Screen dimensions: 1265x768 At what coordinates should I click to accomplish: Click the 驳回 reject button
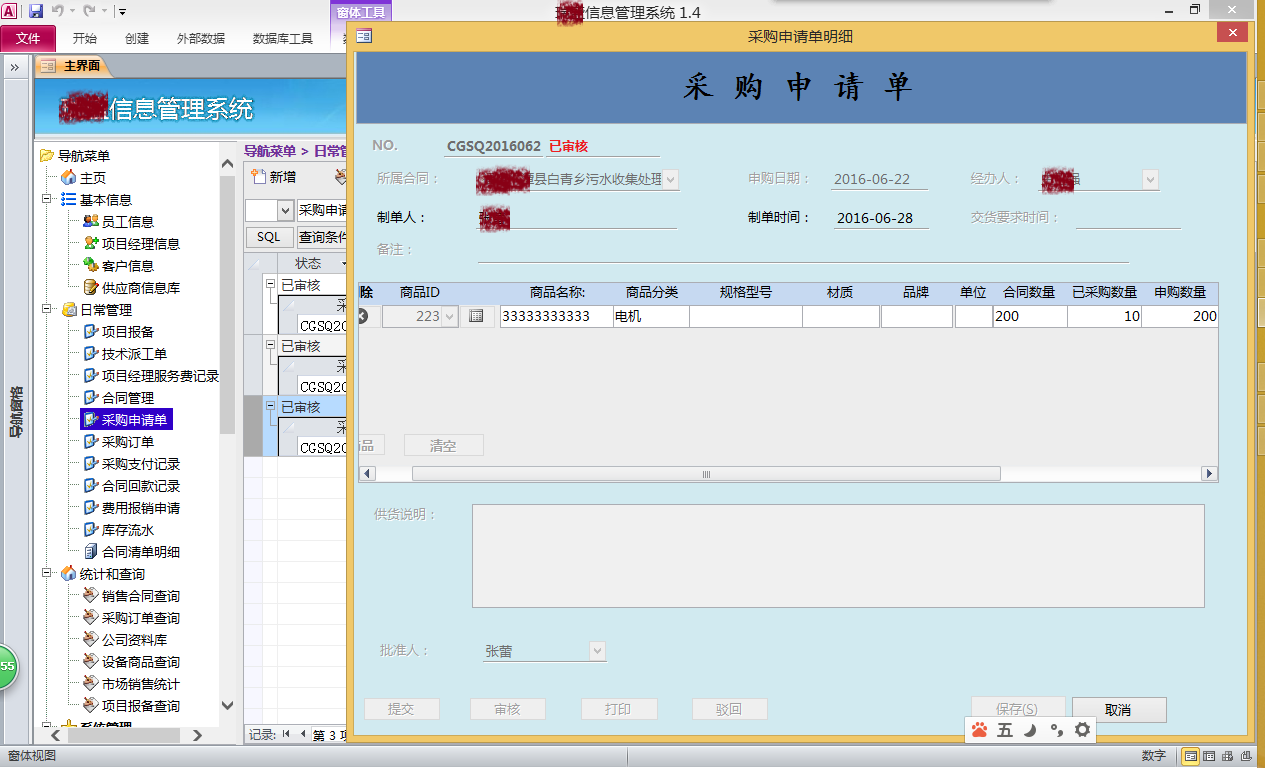(729, 709)
